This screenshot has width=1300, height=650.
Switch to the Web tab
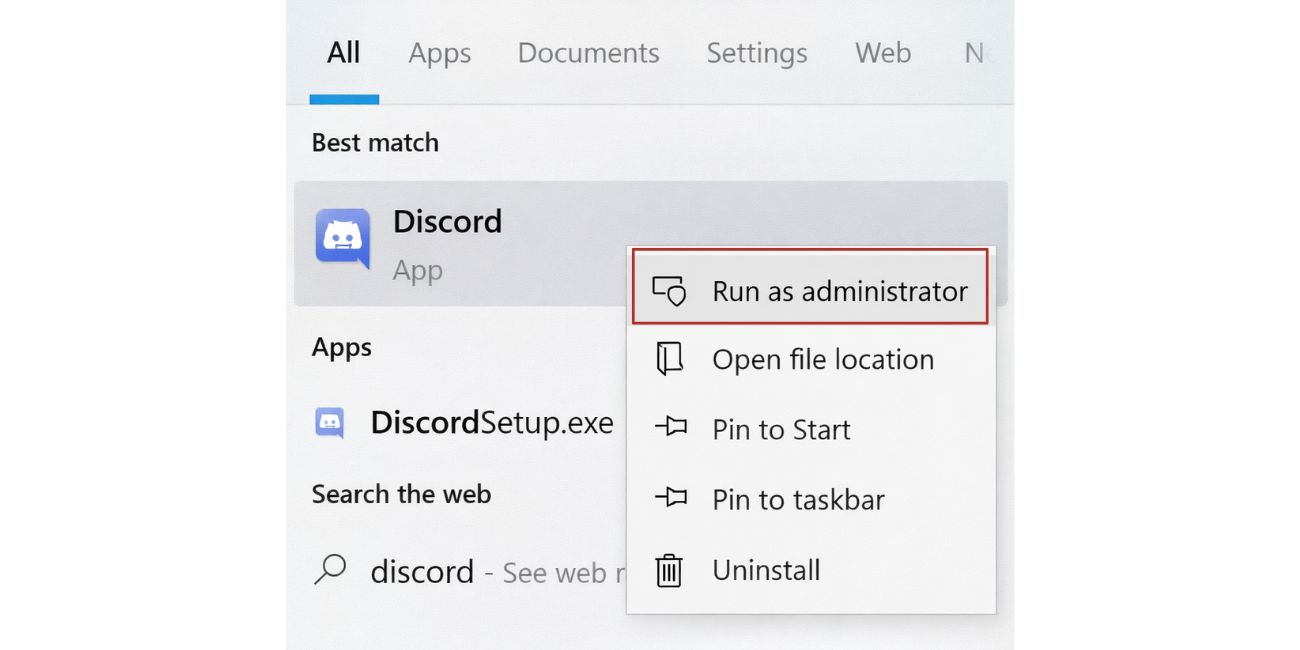coord(882,53)
